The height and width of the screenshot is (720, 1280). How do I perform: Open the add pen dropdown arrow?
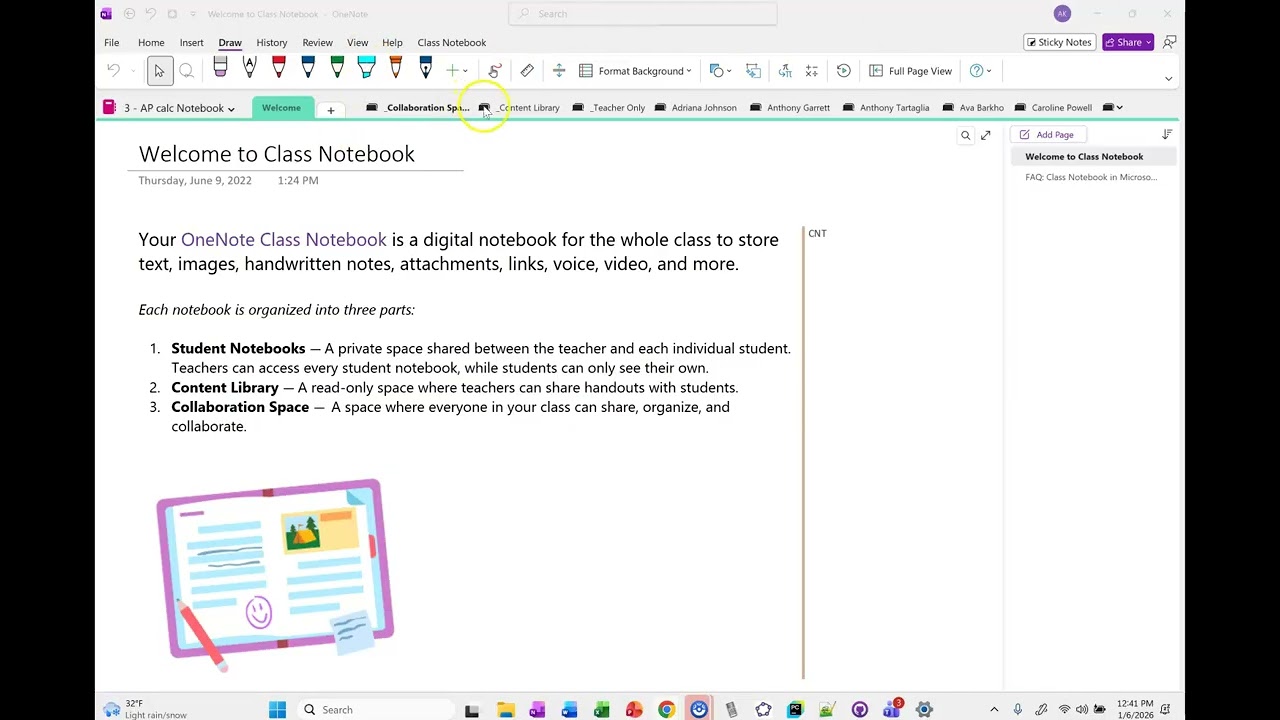tap(465, 71)
